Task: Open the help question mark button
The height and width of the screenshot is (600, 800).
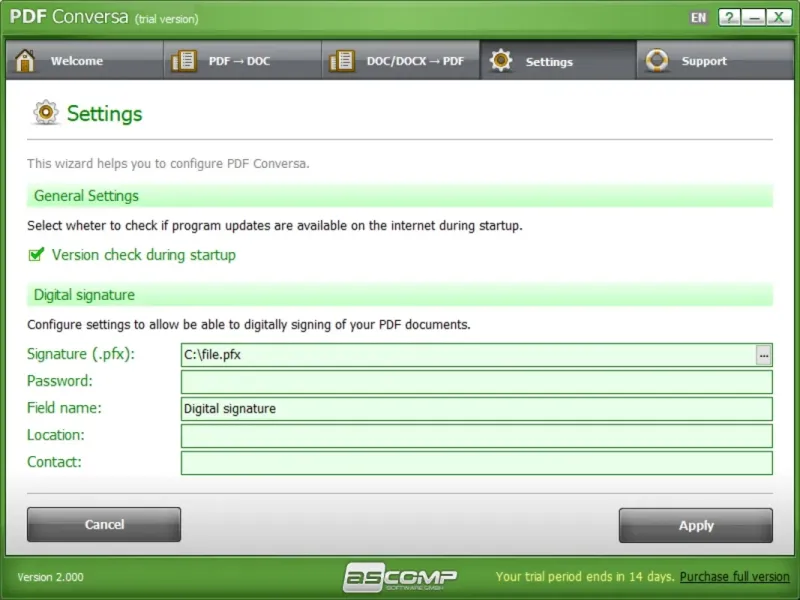Action: 730,17
